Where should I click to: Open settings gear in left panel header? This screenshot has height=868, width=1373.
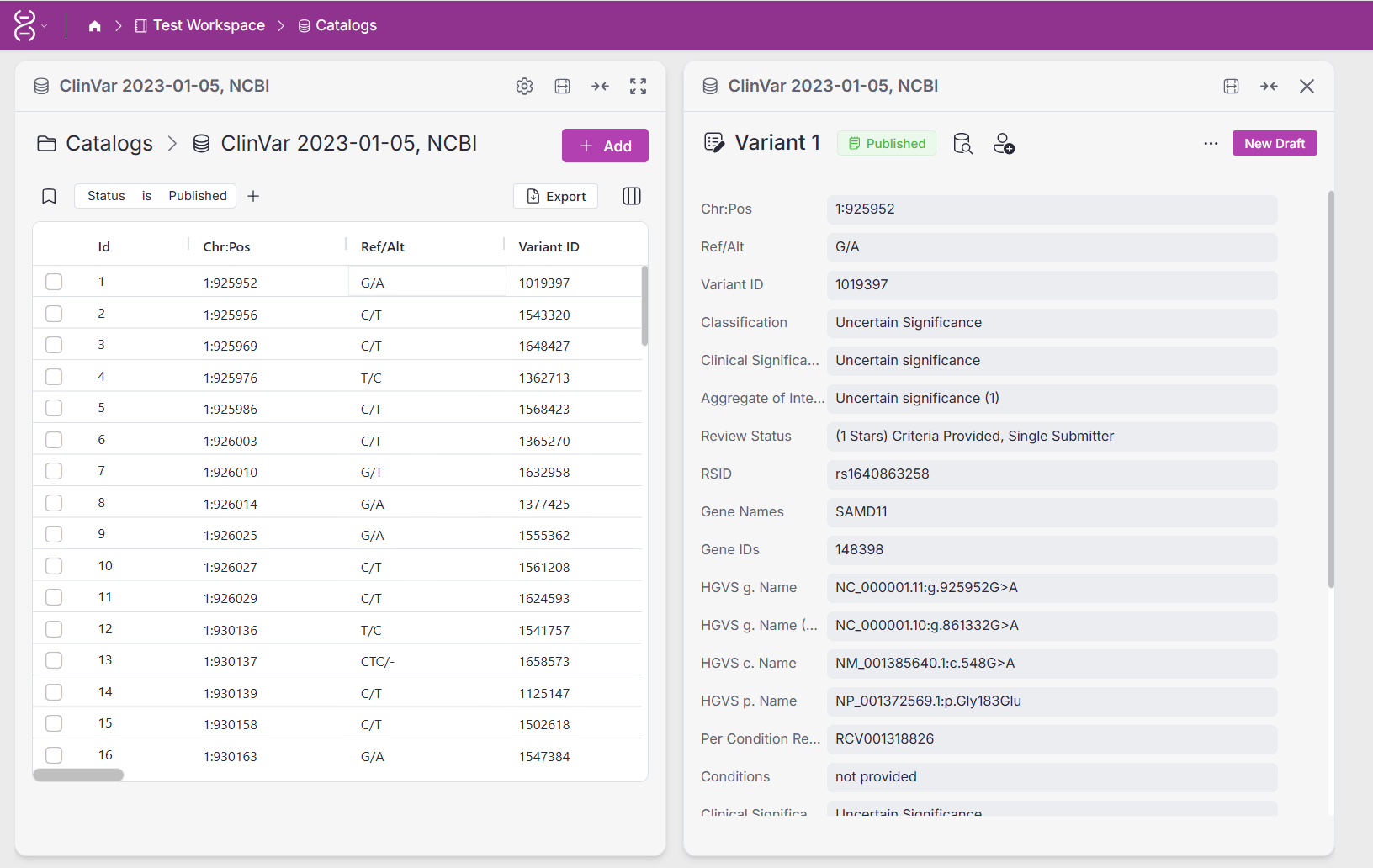pos(525,86)
